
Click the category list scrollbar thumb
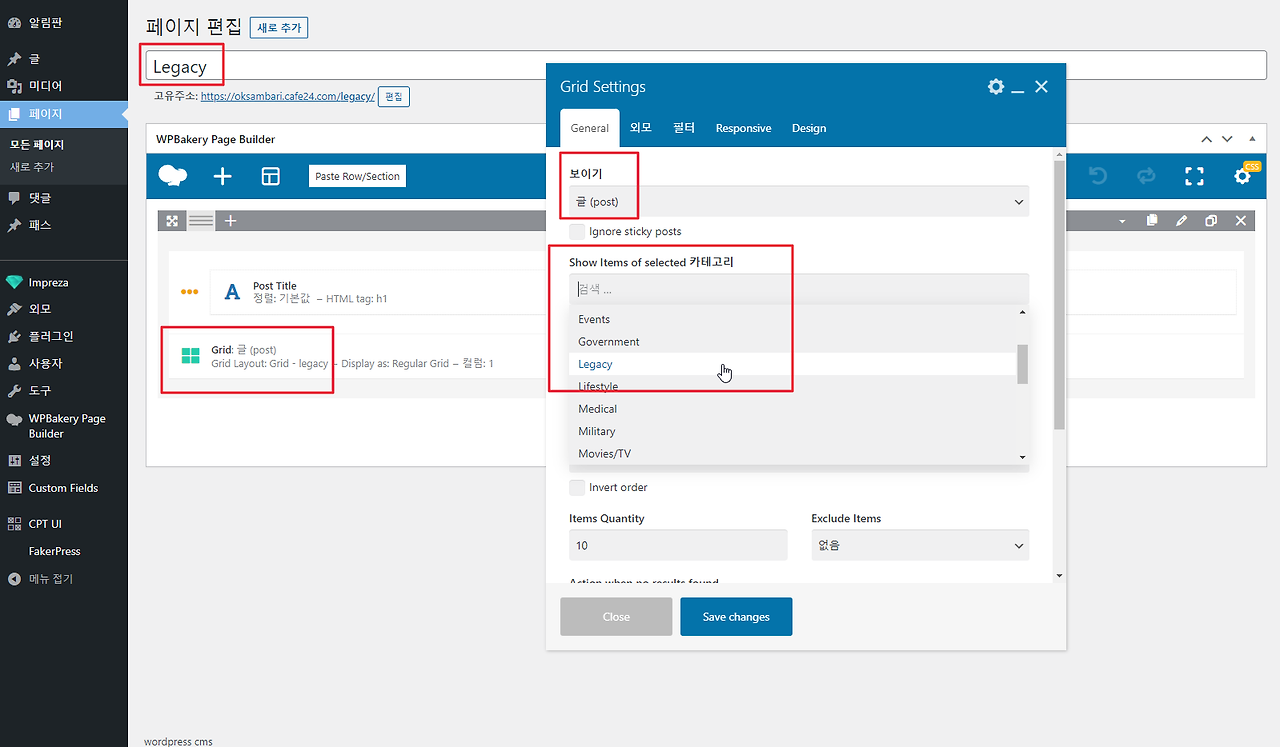1022,364
